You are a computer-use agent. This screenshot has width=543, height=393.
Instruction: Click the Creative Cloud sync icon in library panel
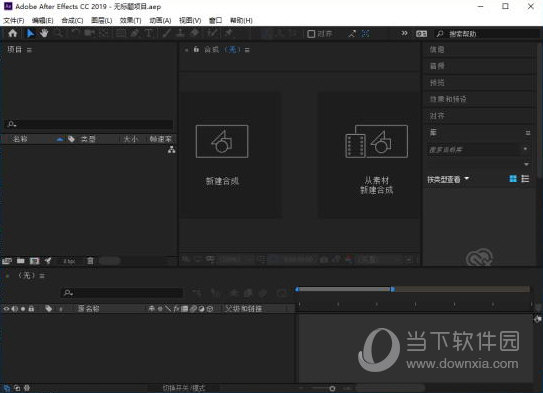480,258
